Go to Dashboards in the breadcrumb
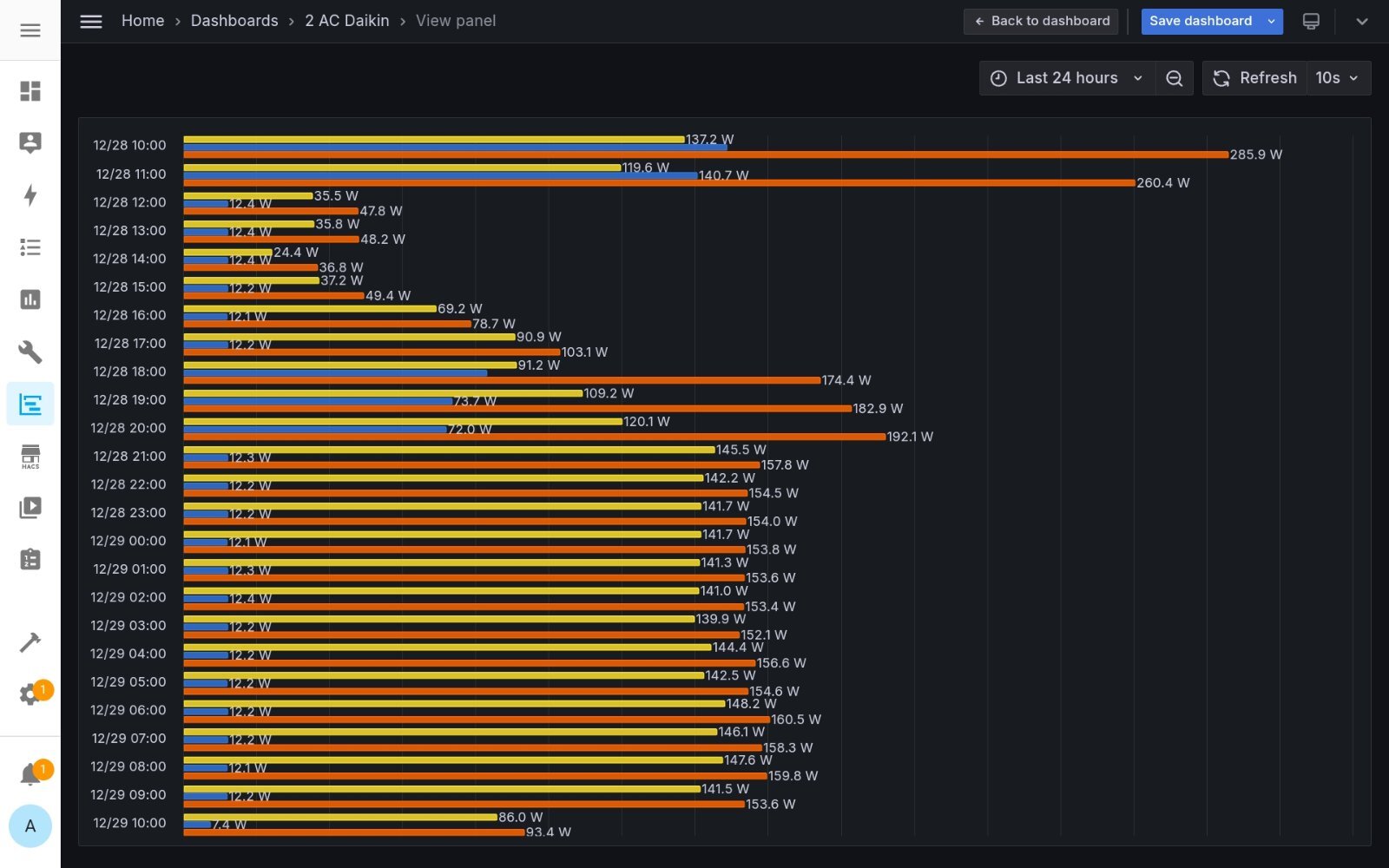The width and height of the screenshot is (1389, 868). (x=234, y=21)
